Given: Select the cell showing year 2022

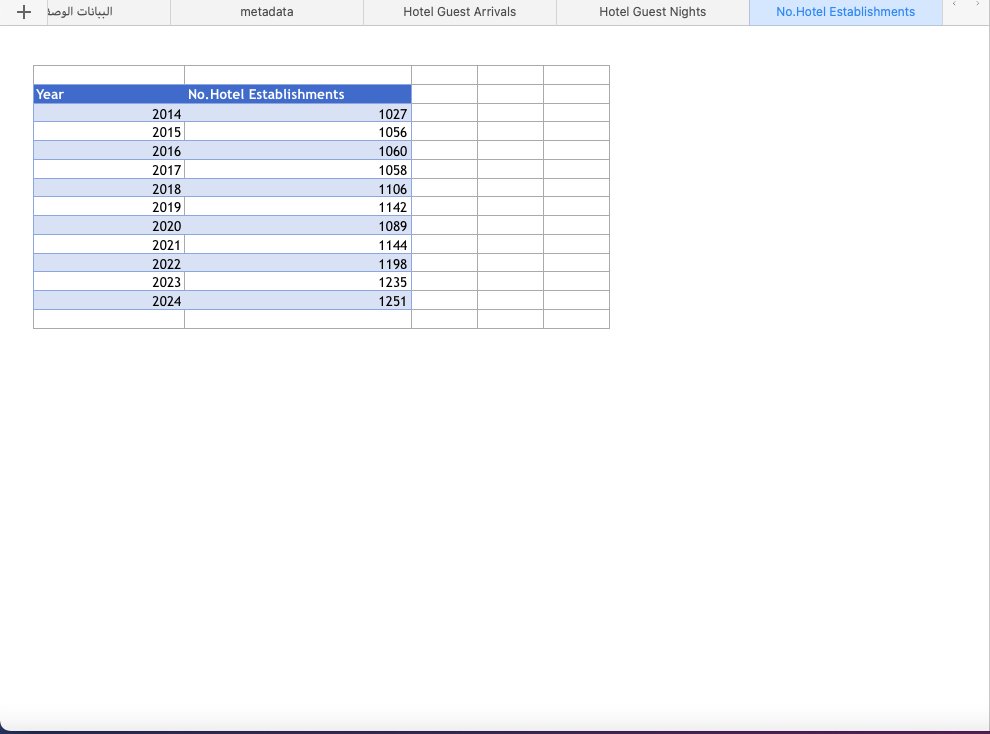Looking at the screenshot, I should 108,264.
